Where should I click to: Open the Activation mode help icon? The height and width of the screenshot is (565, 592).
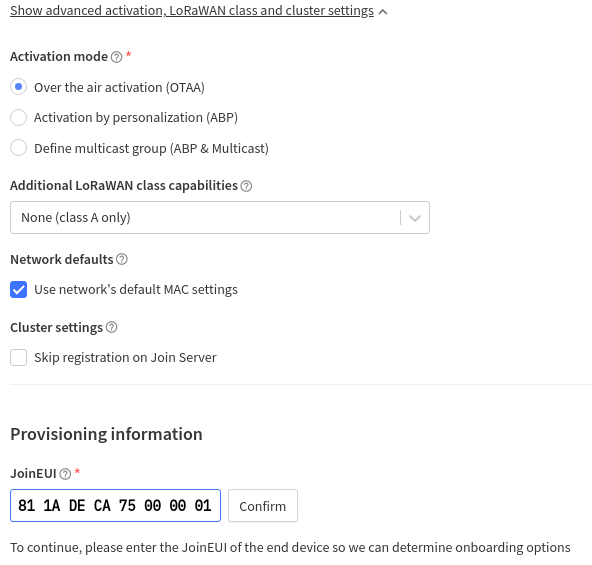pos(116,57)
